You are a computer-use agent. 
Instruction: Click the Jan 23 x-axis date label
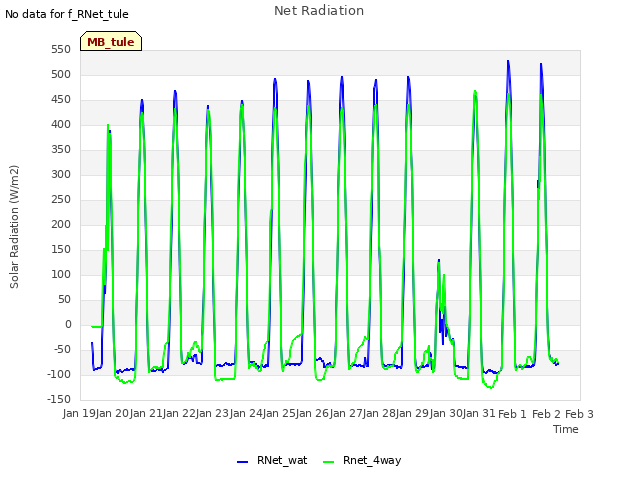point(213,414)
